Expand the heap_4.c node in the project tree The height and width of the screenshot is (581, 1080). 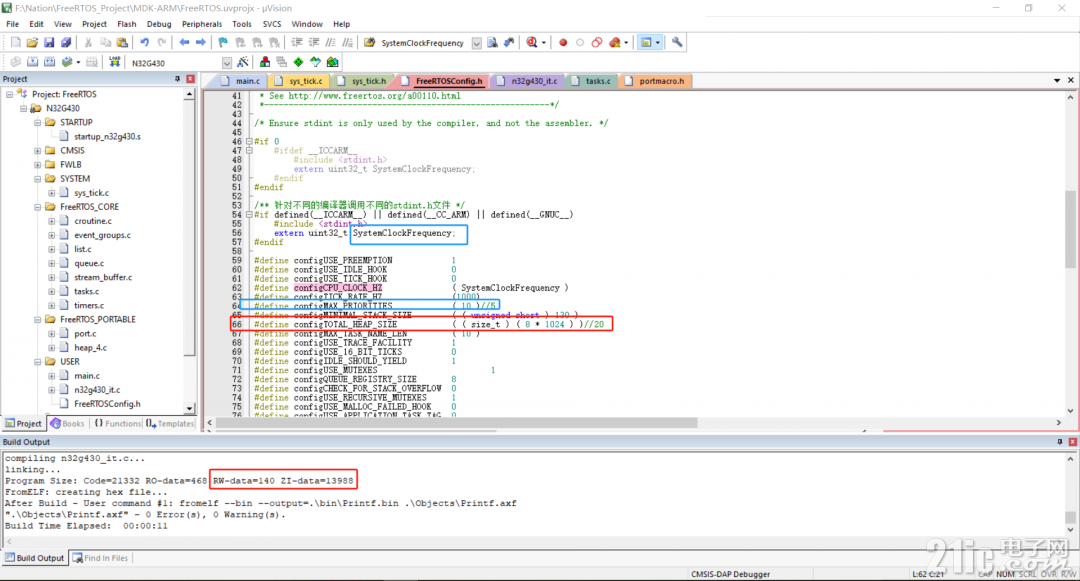[x=52, y=348]
